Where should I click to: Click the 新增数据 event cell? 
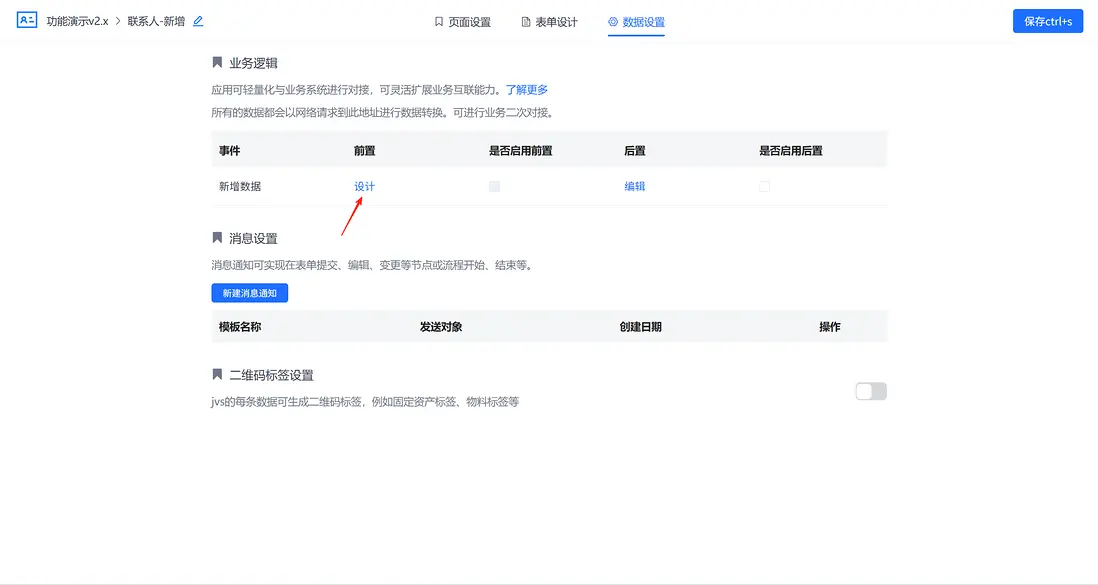[239, 186]
